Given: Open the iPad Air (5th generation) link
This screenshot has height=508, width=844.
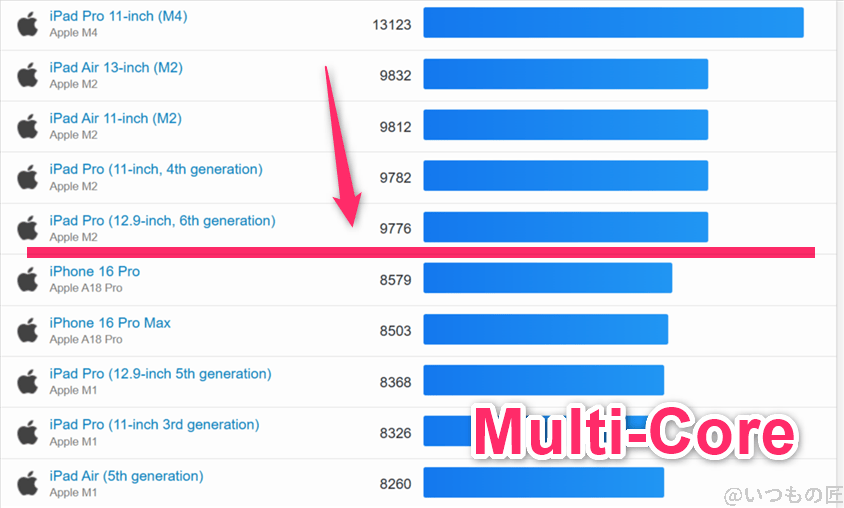Looking at the screenshot, I should [x=126, y=475].
